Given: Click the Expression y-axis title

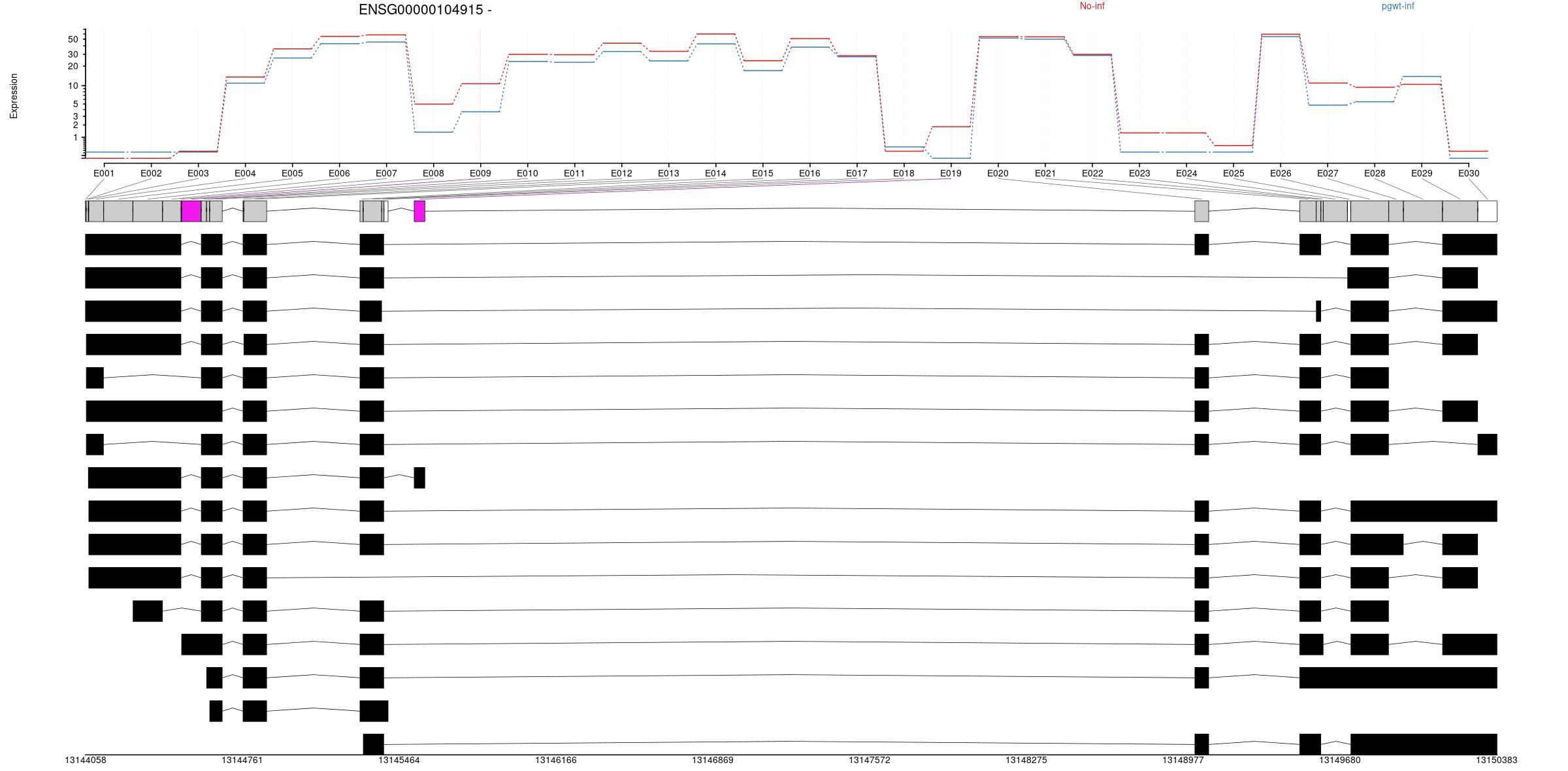Looking at the screenshot, I should pyautogui.click(x=14, y=96).
